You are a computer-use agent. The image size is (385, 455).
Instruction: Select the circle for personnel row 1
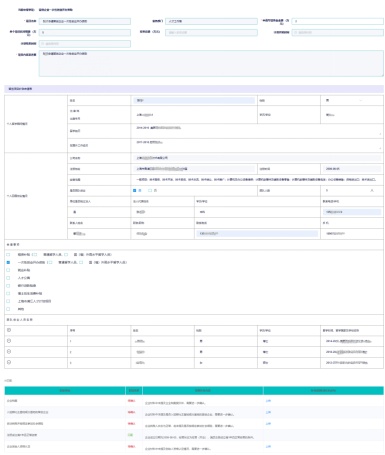(9, 341)
